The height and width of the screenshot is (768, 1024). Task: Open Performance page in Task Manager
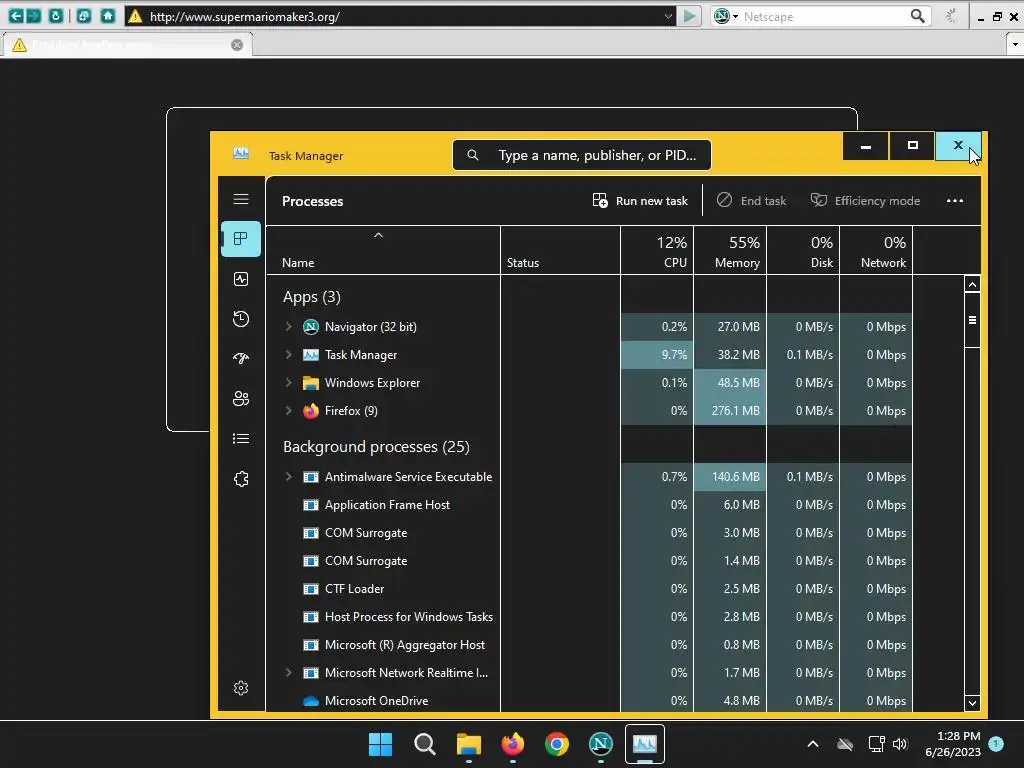pyautogui.click(x=241, y=279)
